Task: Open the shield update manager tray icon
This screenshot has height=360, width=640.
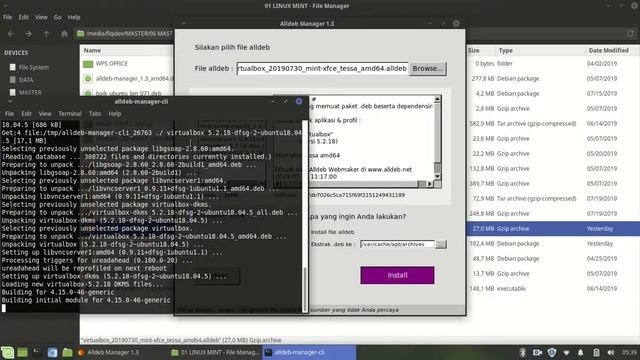Action: [552, 352]
